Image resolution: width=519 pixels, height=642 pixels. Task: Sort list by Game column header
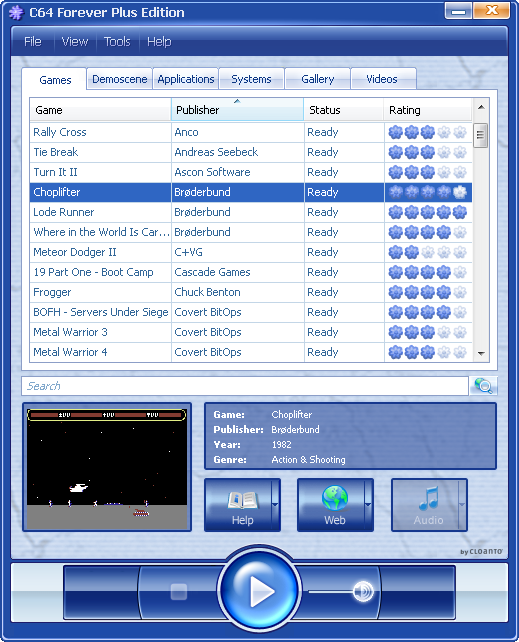click(x=100, y=110)
